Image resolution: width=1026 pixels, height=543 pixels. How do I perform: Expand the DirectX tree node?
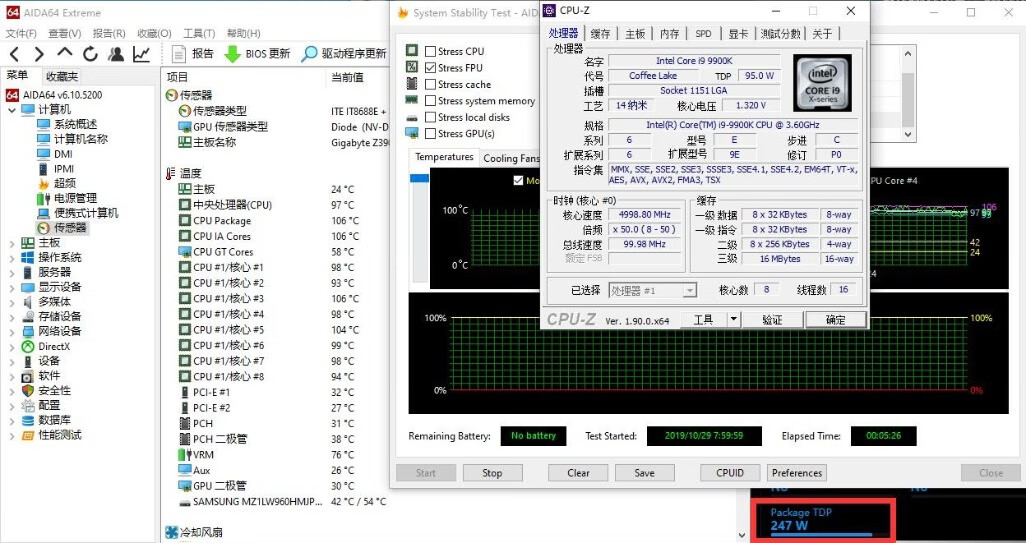click(x=12, y=346)
